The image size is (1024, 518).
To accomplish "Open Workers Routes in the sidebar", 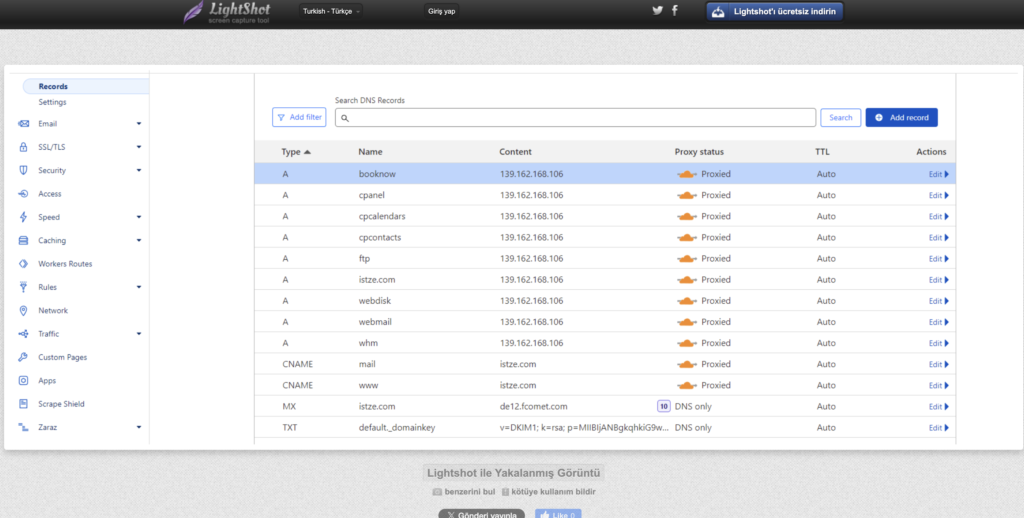I will [65, 264].
